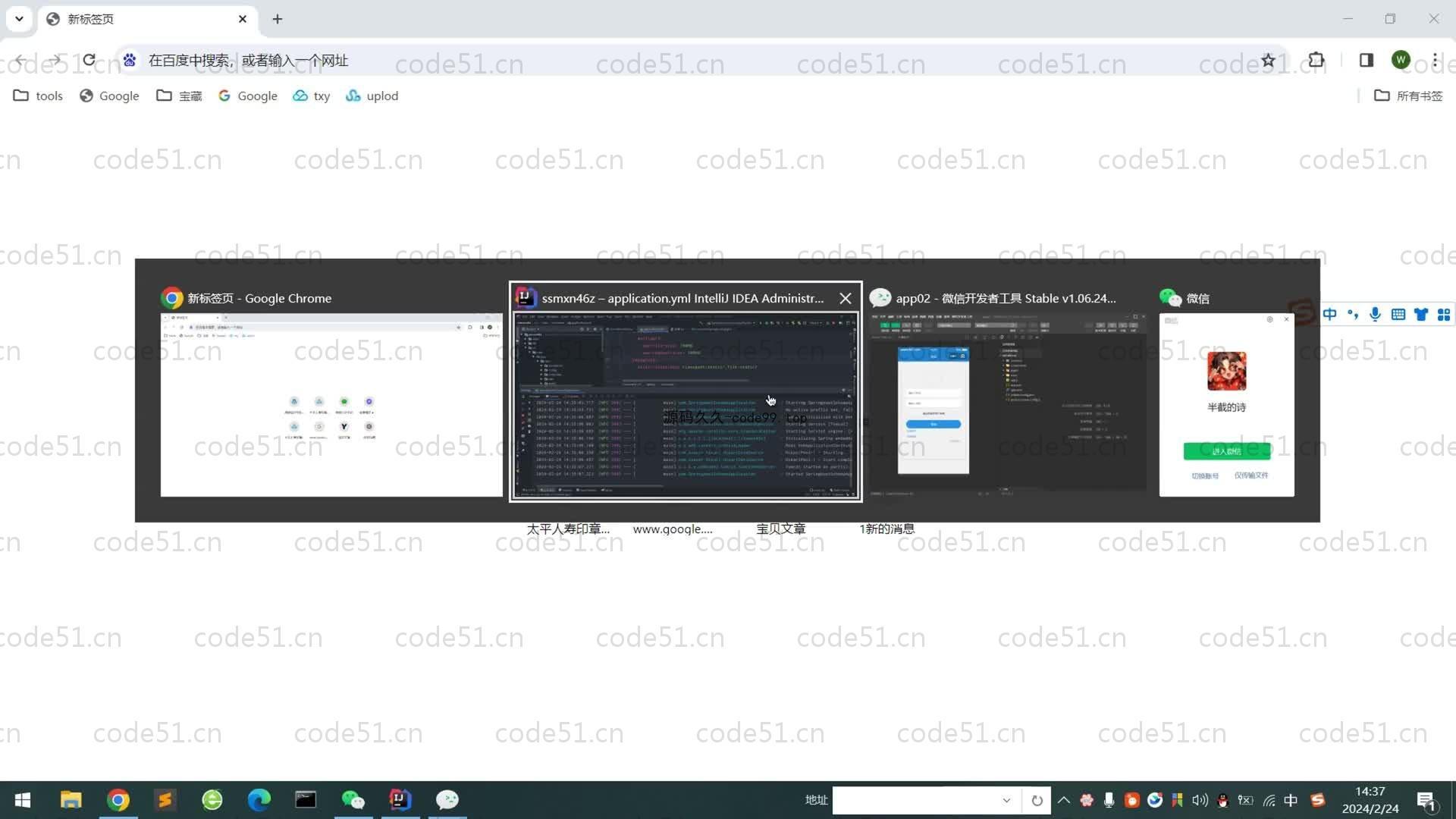Click Sogou voice input microphone
This screenshot has height=819, width=1456.
[x=1375, y=314]
